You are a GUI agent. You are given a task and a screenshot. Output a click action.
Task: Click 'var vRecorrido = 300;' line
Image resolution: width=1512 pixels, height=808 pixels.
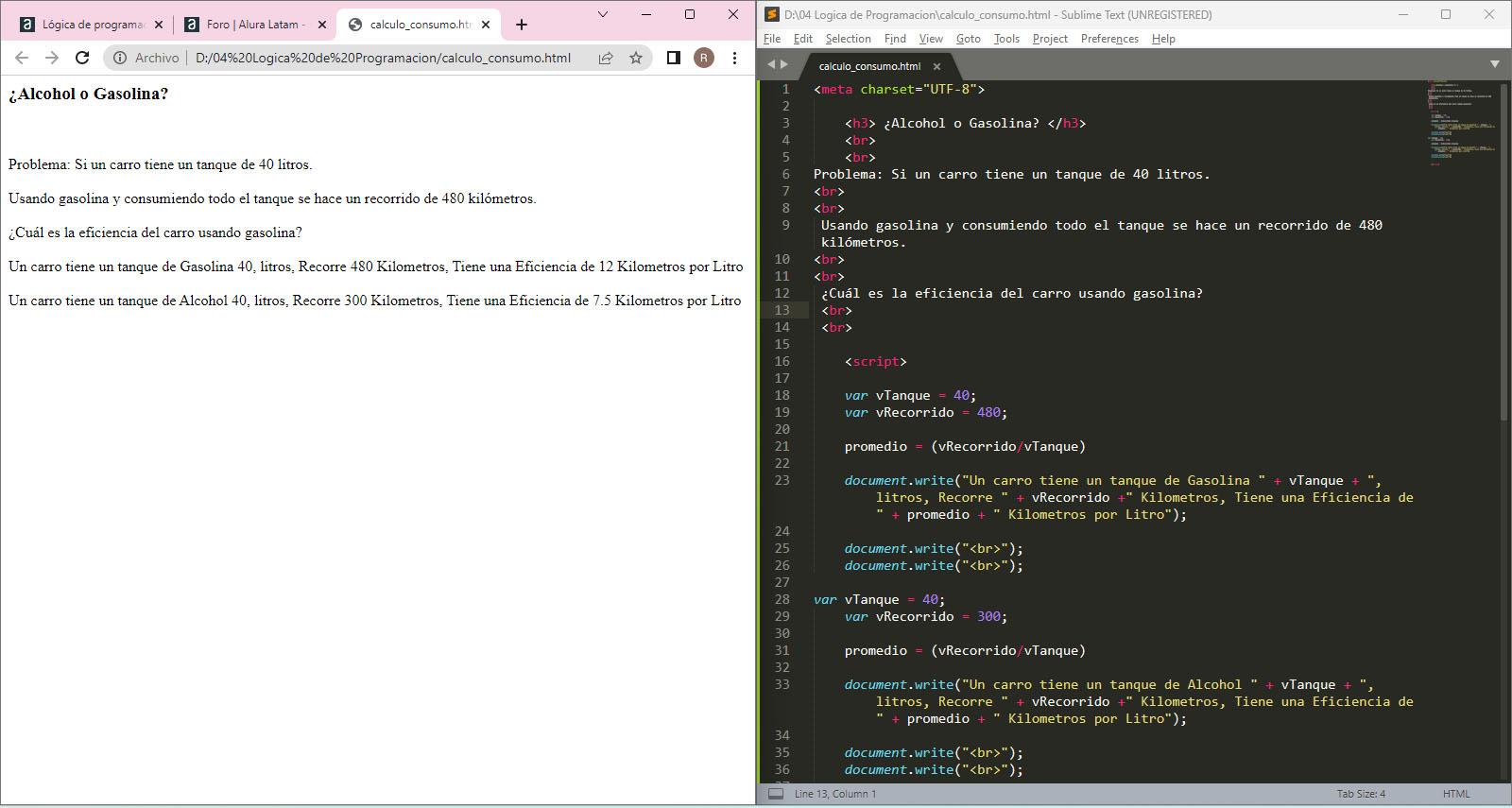pyautogui.click(x=926, y=616)
